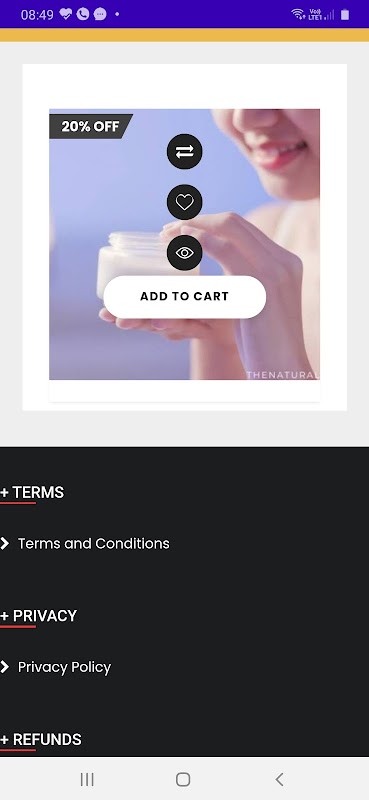The width and height of the screenshot is (369, 800).
Task: Tap the battery icon in status bar
Action: point(345,15)
